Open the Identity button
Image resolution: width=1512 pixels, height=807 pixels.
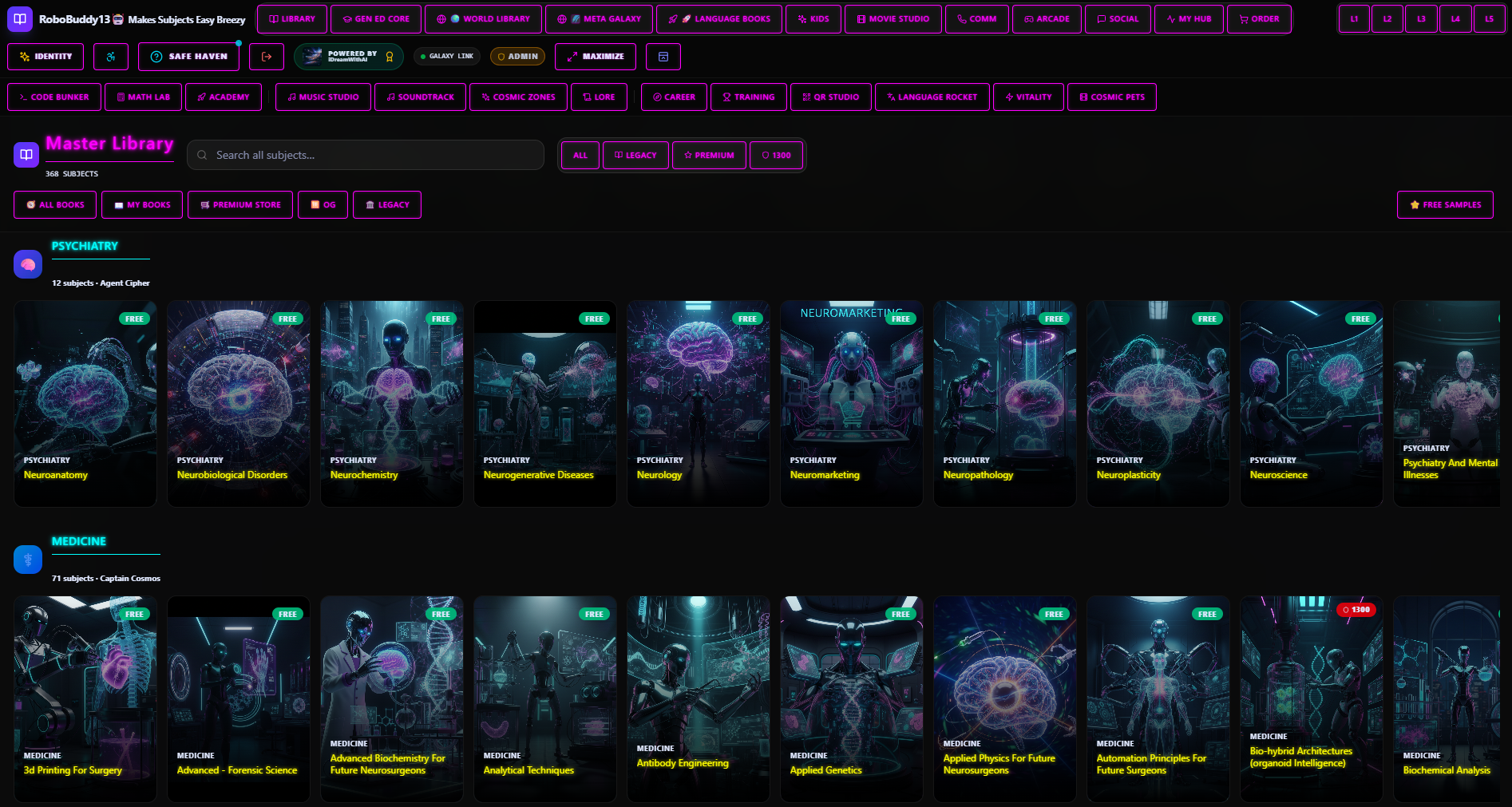46,57
